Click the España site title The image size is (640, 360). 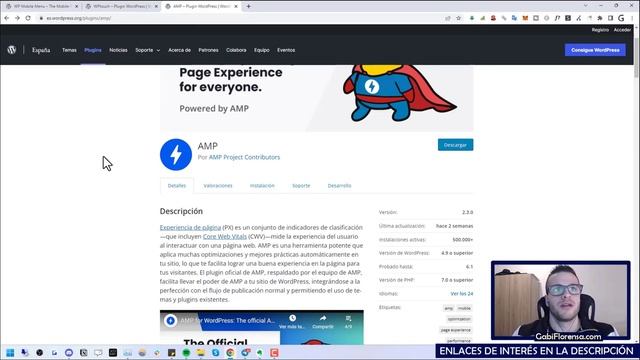[x=41, y=50]
